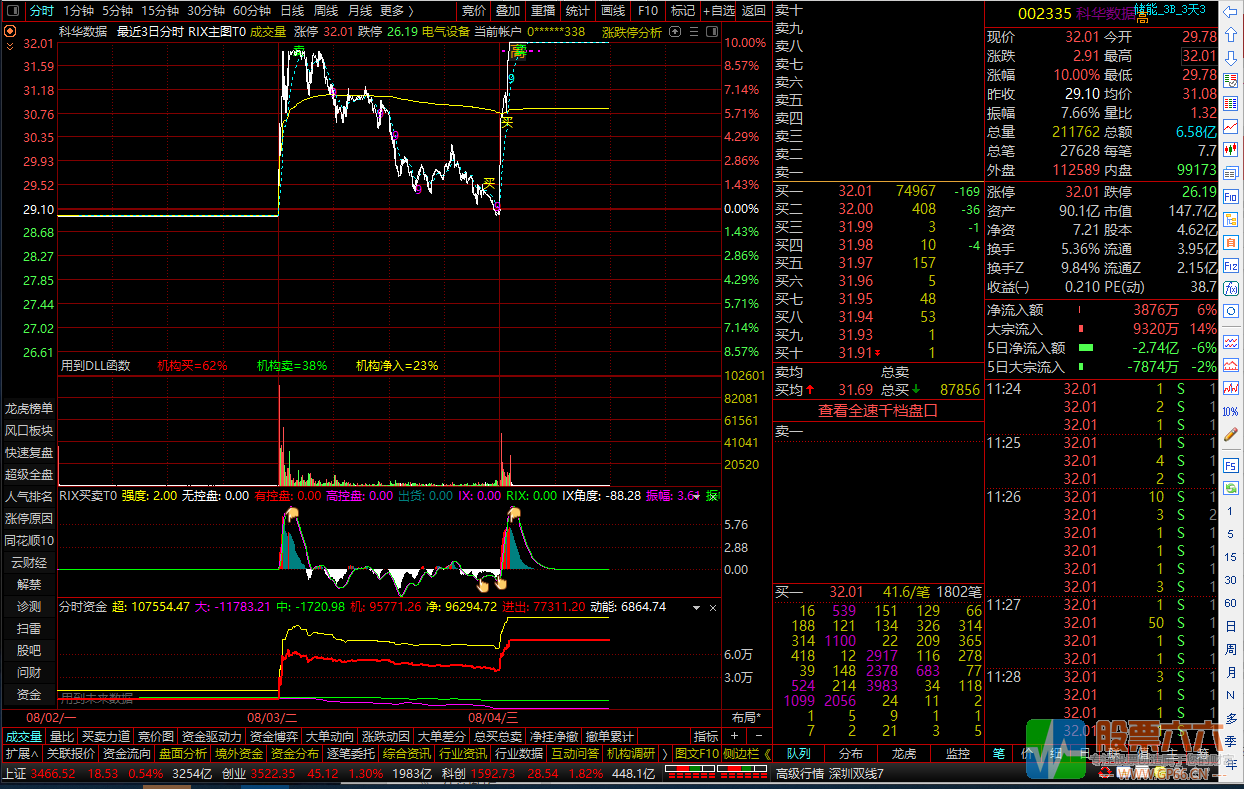The image size is (1244, 789).
Task: Expand the double-chevron under the orange circle
Action: click(10, 46)
